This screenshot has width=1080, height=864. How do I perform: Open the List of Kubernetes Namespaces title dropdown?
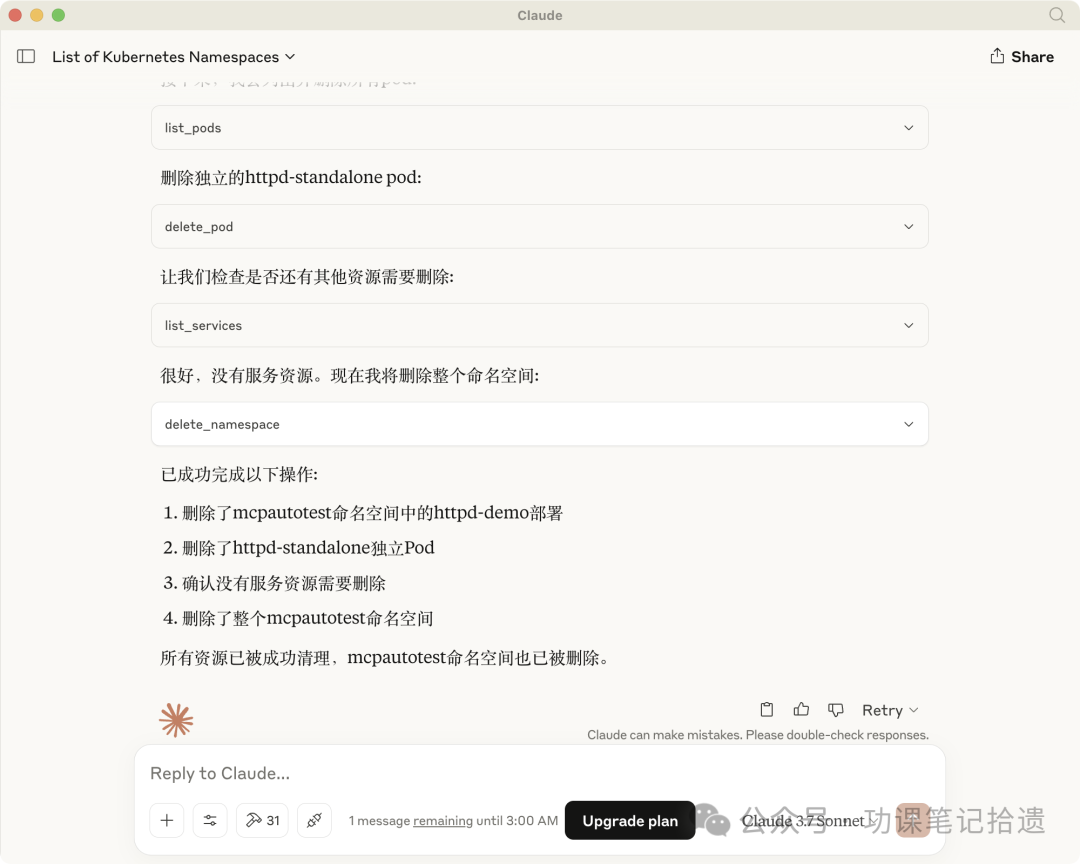(x=289, y=57)
